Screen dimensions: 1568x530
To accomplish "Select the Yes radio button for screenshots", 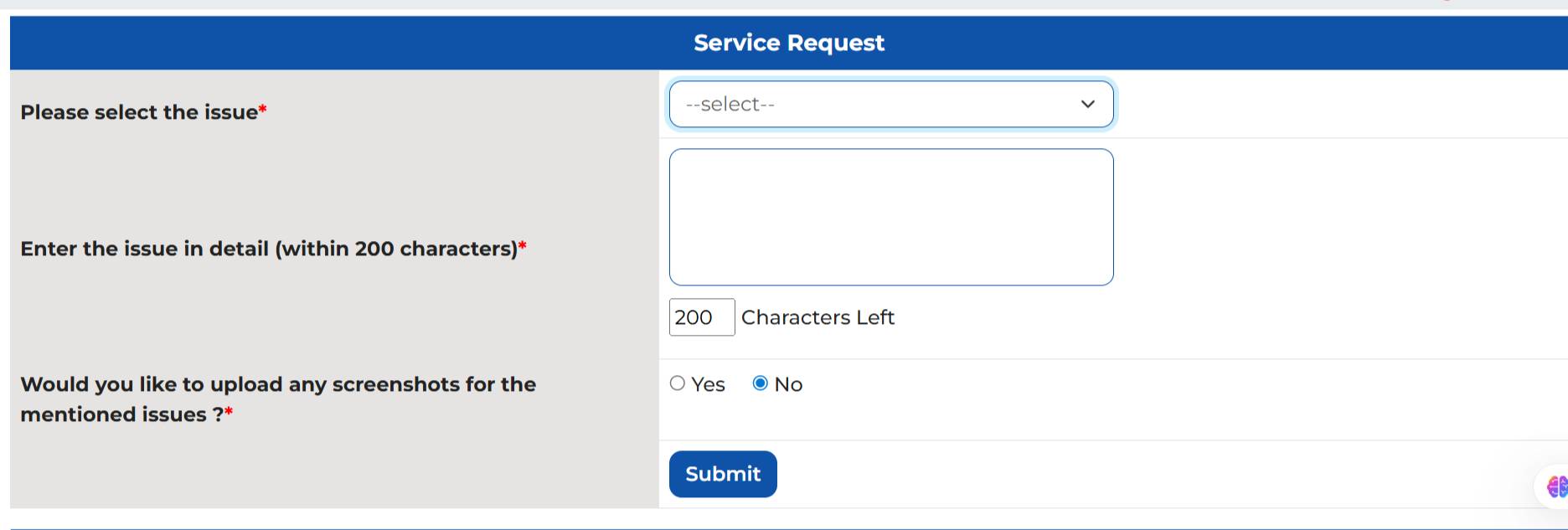I will click(x=678, y=383).
